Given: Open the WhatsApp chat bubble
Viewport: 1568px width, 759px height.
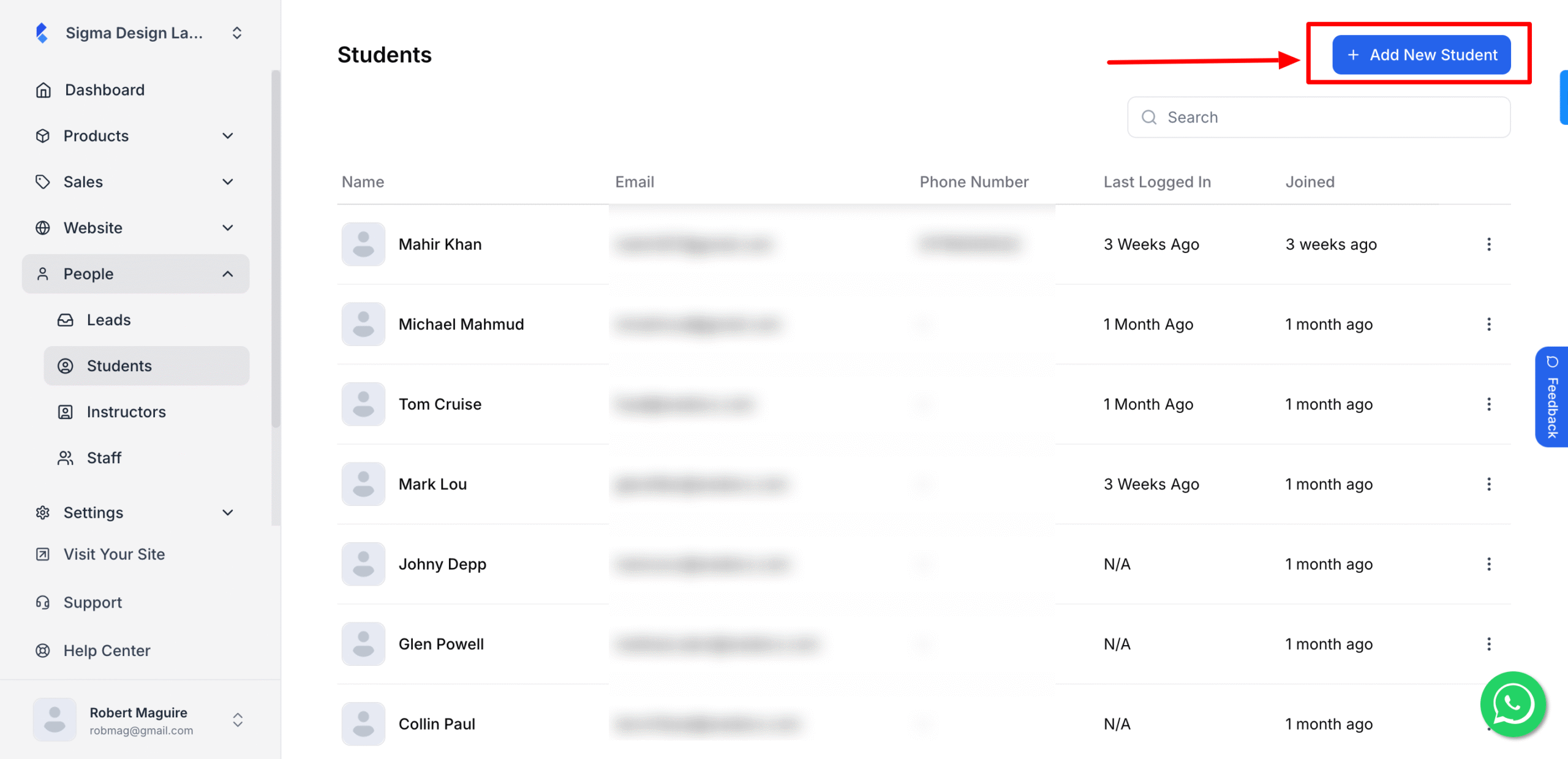Looking at the screenshot, I should point(1512,704).
